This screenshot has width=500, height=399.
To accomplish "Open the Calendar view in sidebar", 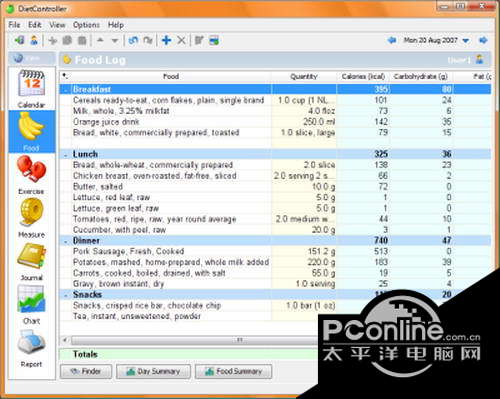I will pyautogui.click(x=31, y=88).
